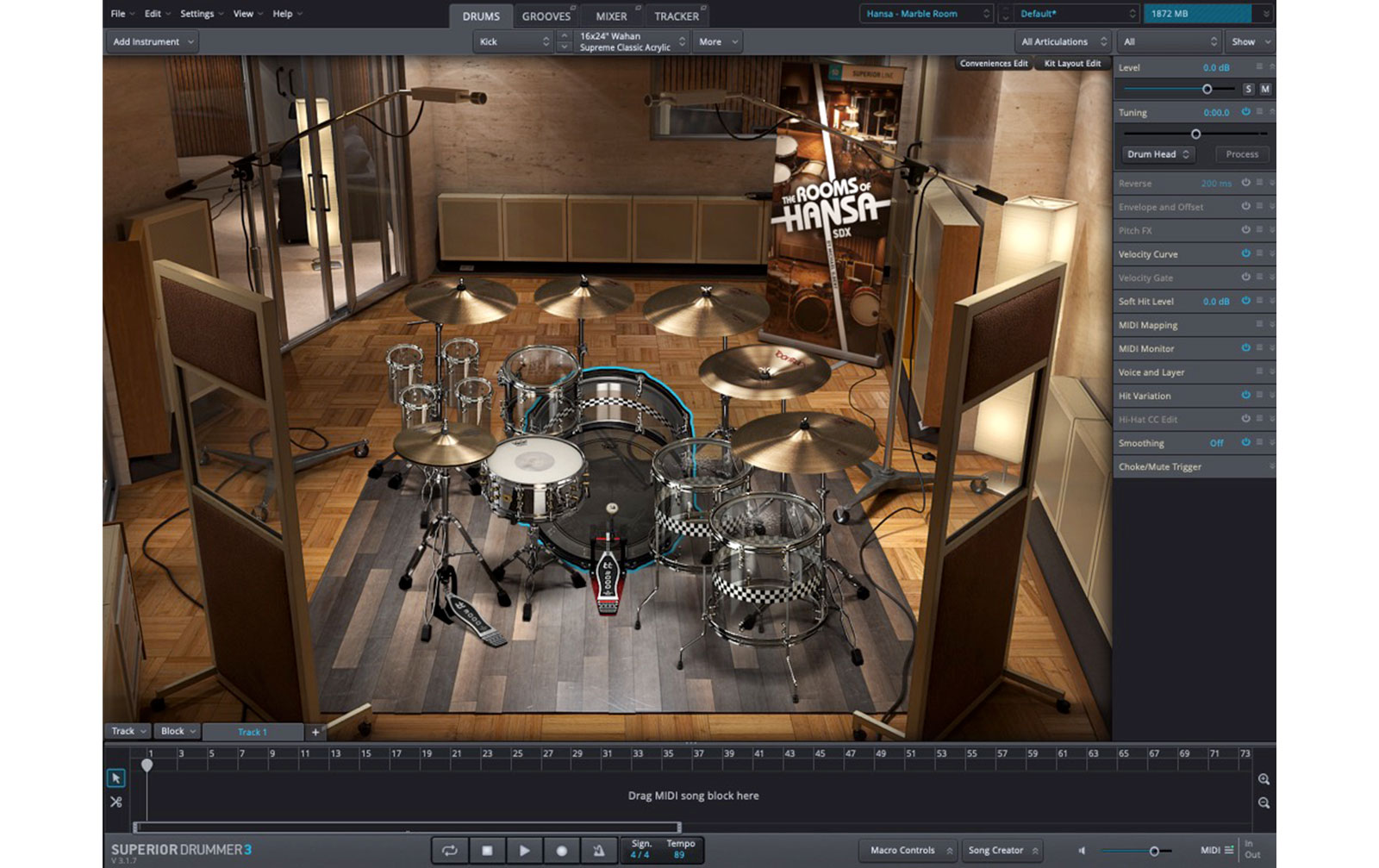
Task: Expand the Song Creator panel
Action: point(1003,851)
